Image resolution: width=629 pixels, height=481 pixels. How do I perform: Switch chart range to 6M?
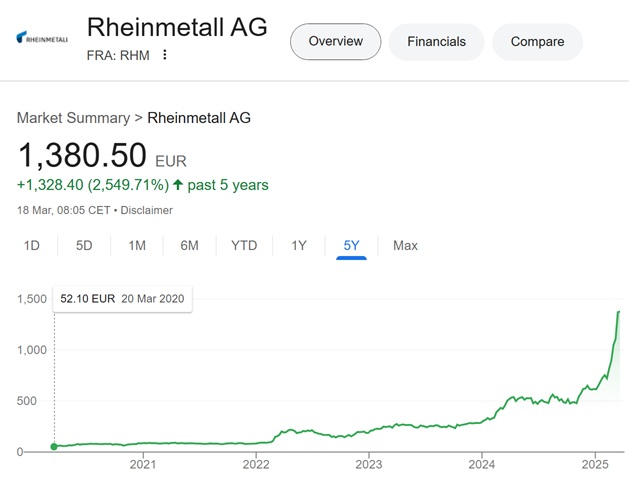(x=189, y=245)
